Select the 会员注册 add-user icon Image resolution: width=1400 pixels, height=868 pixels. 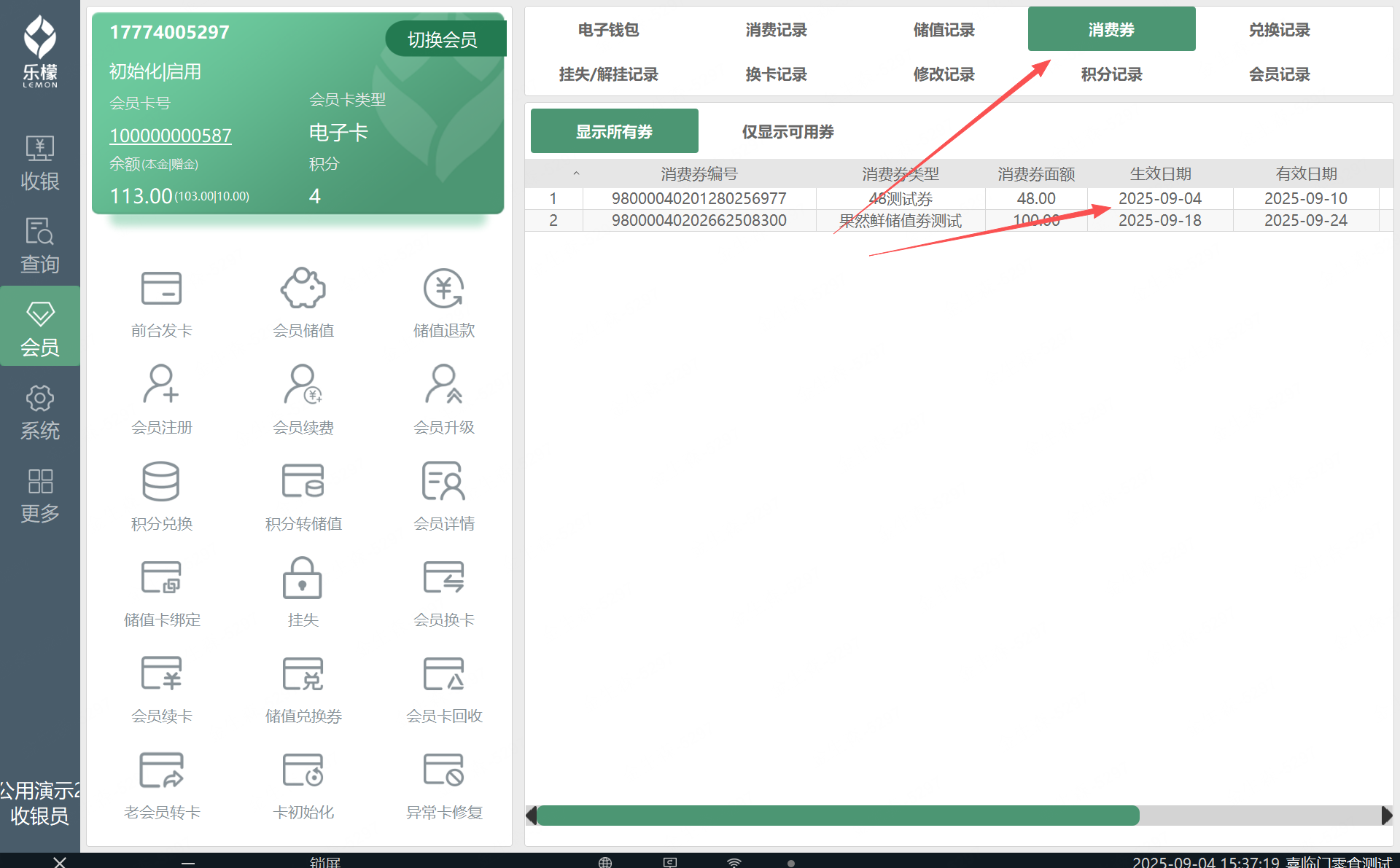(x=161, y=385)
